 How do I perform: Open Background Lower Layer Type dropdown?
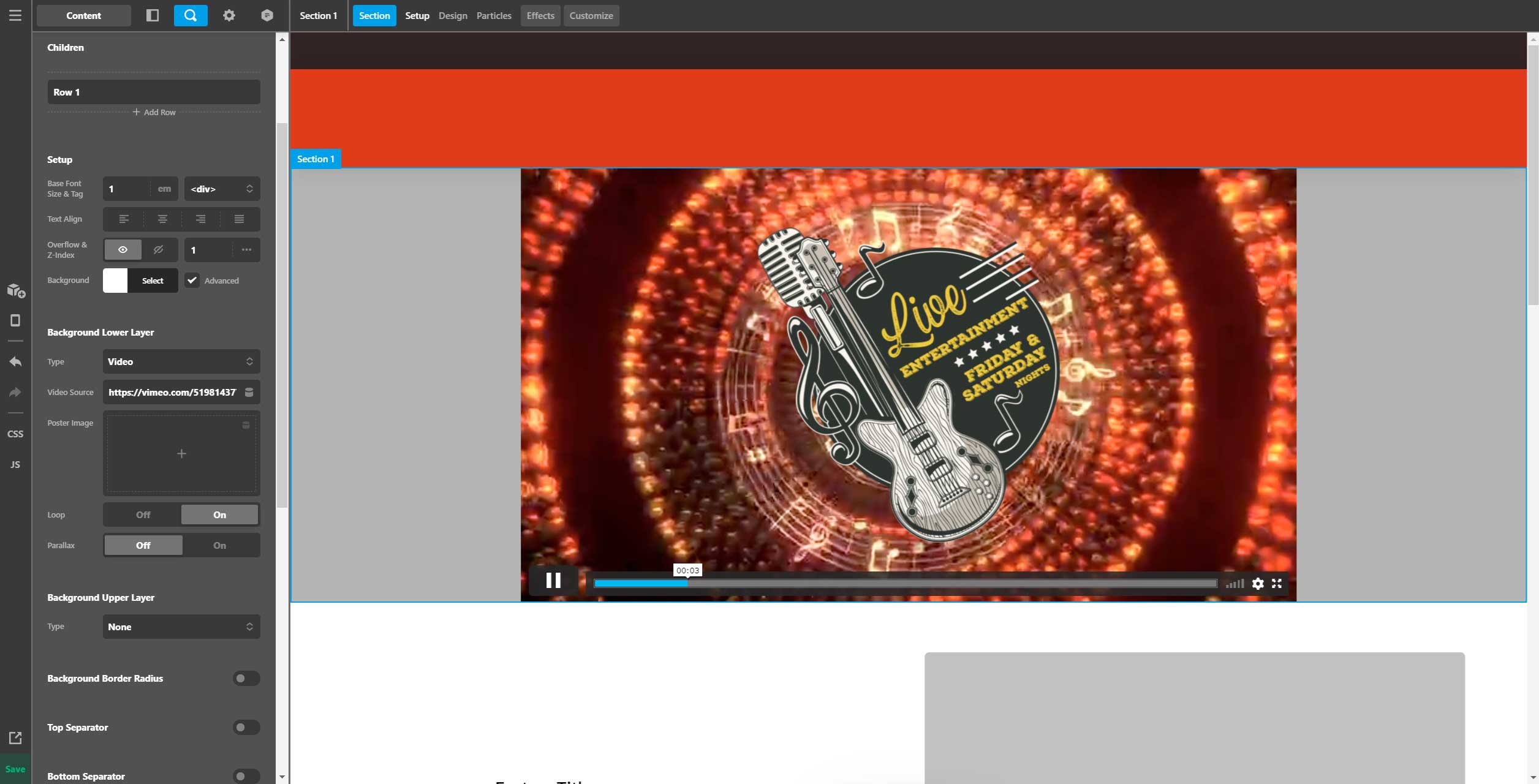(x=181, y=362)
